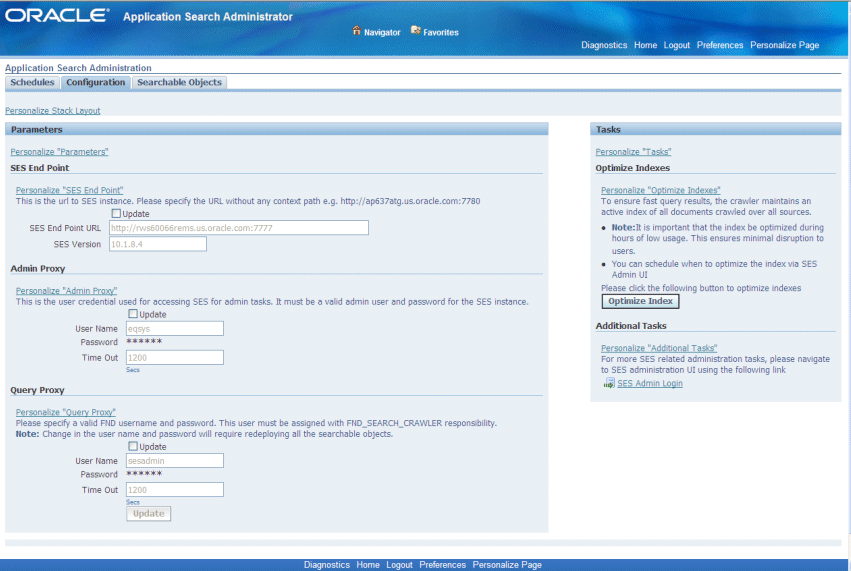Click the "Admin Proxy" section heading
Screen dimensions: 851x571
coord(37,269)
